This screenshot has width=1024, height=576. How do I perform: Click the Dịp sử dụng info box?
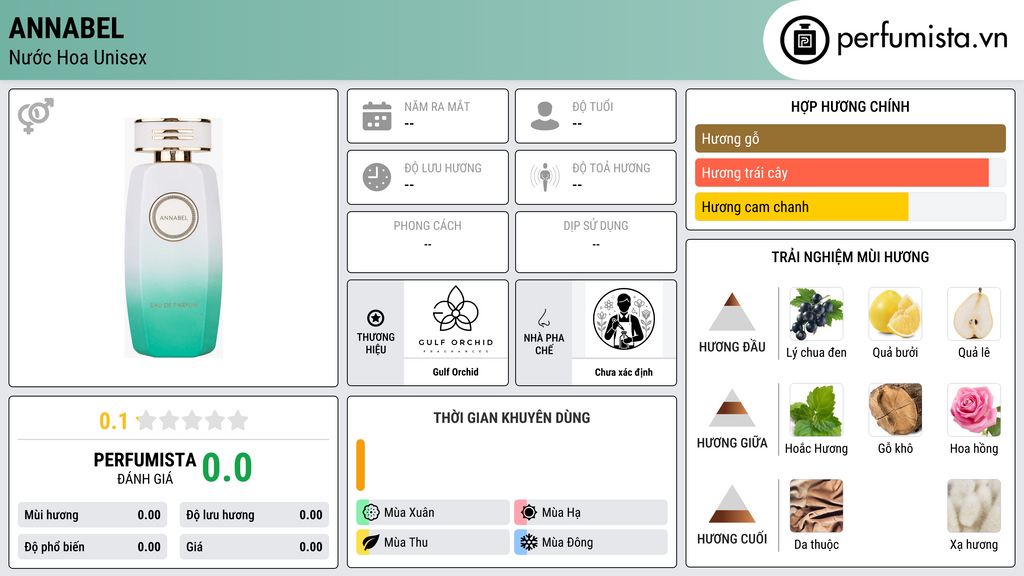coord(596,242)
